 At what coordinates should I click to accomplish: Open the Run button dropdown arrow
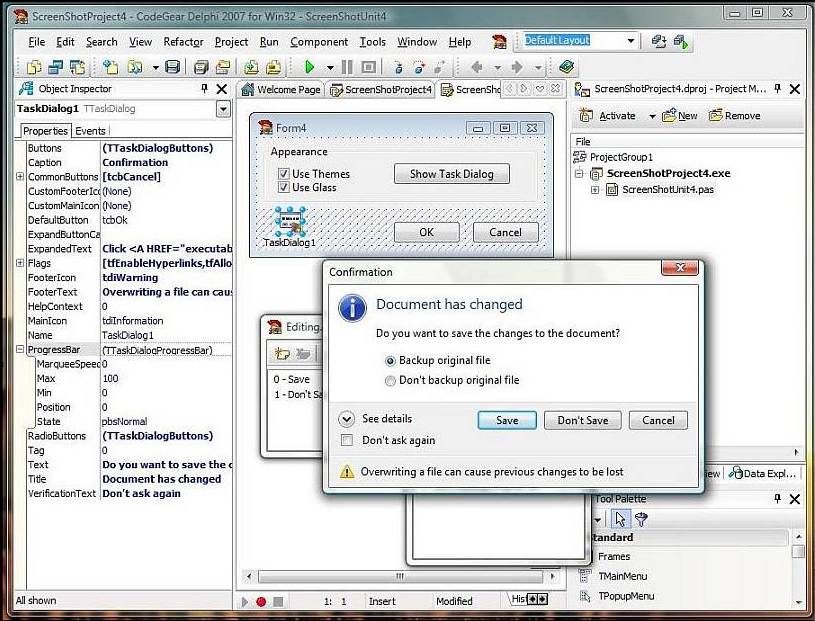pyautogui.click(x=330, y=68)
